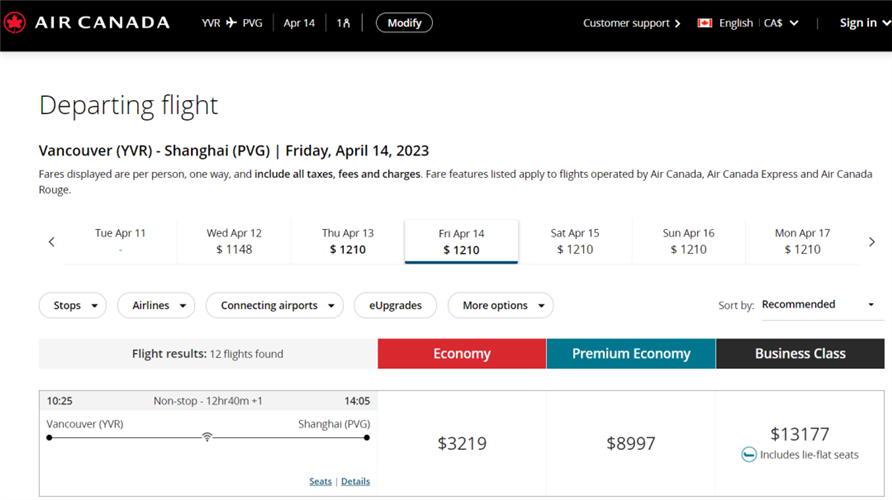Show later dates with right arrow
This screenshot has height=500, width=892.
tap(871, 242)
